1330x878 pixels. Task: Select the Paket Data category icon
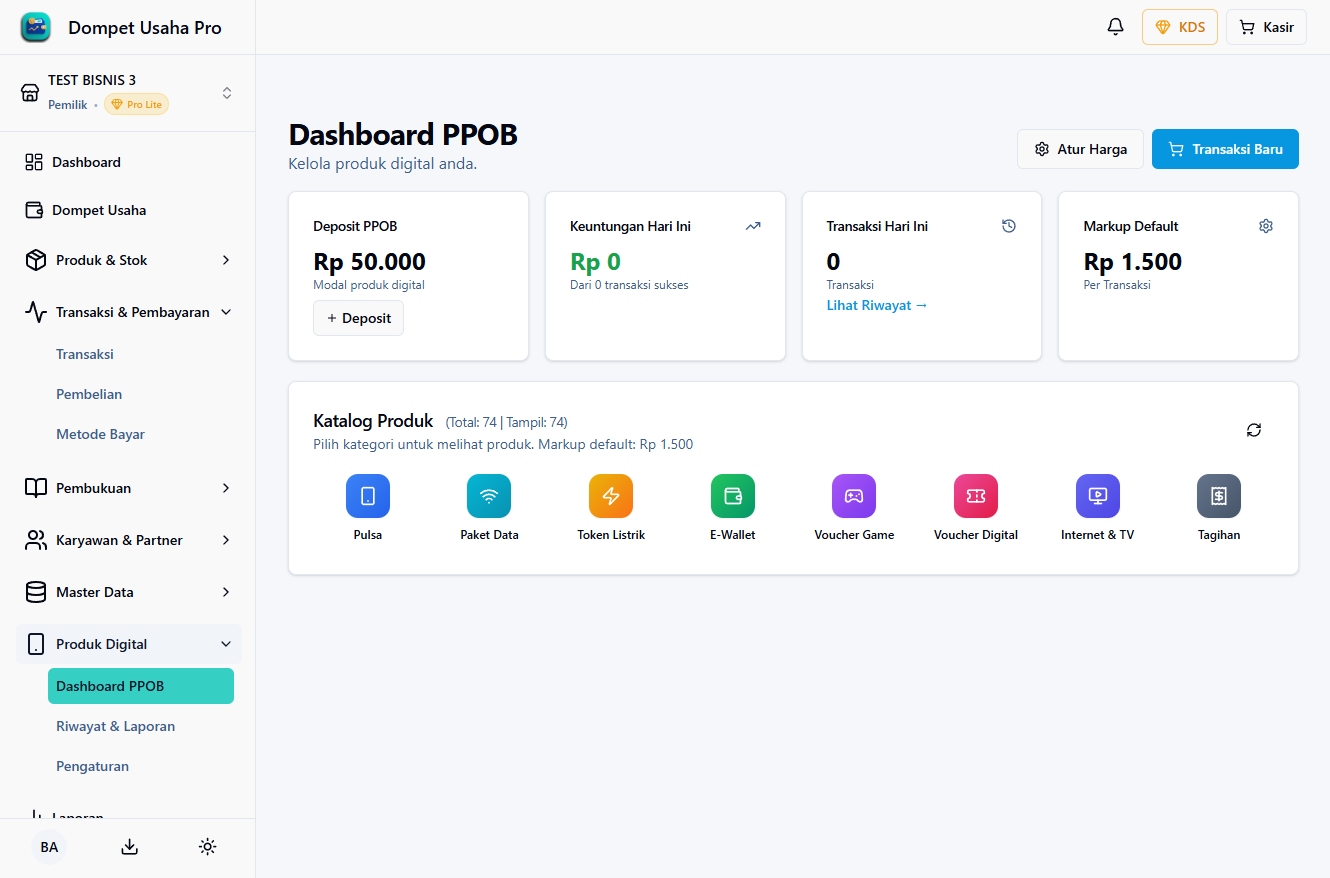click(489, 496)
